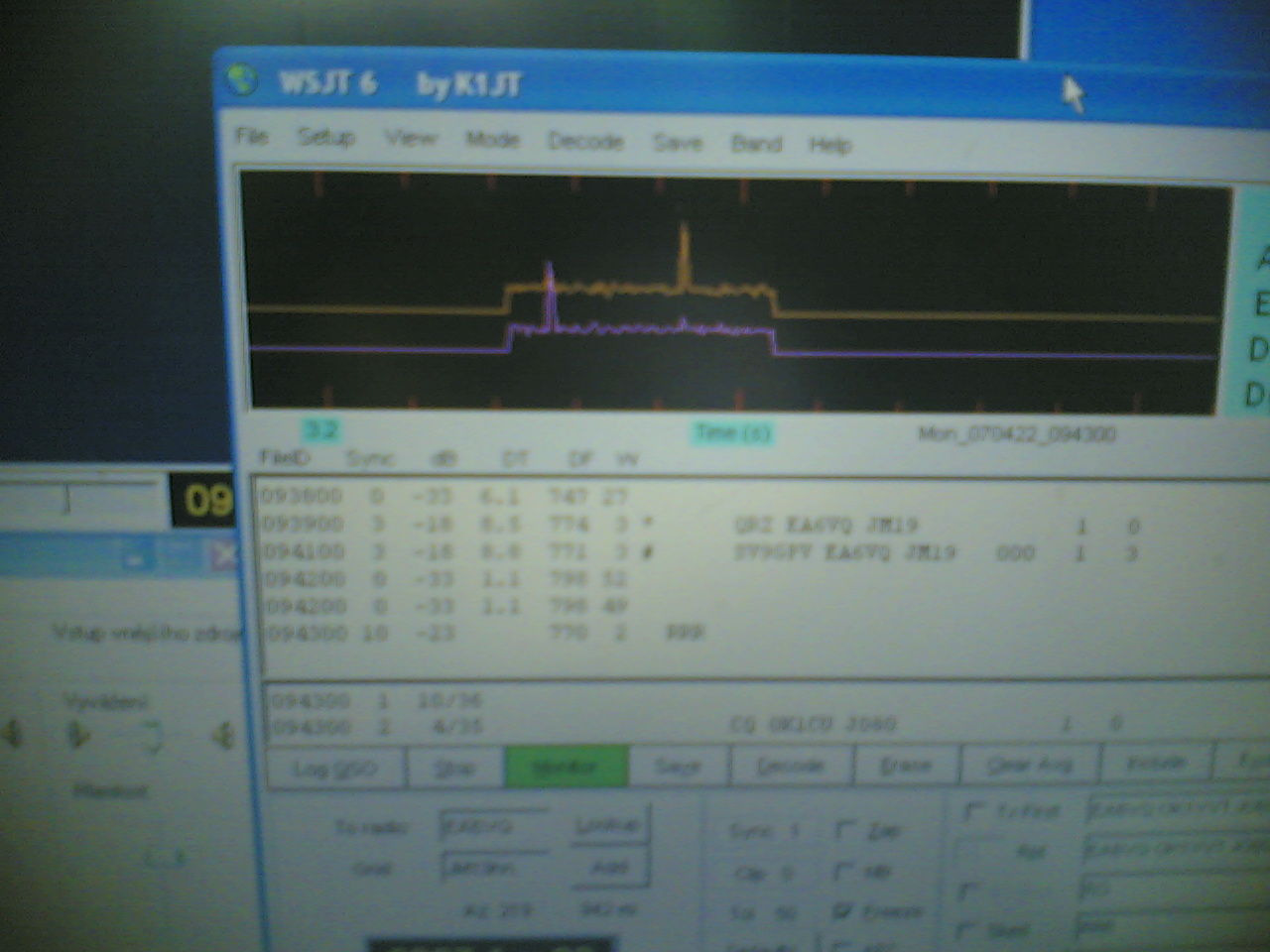Click the Erase button
Image resolution: width=1270 pixels, height=952 pixels.
pyautogui.click(x=905, y=765)
